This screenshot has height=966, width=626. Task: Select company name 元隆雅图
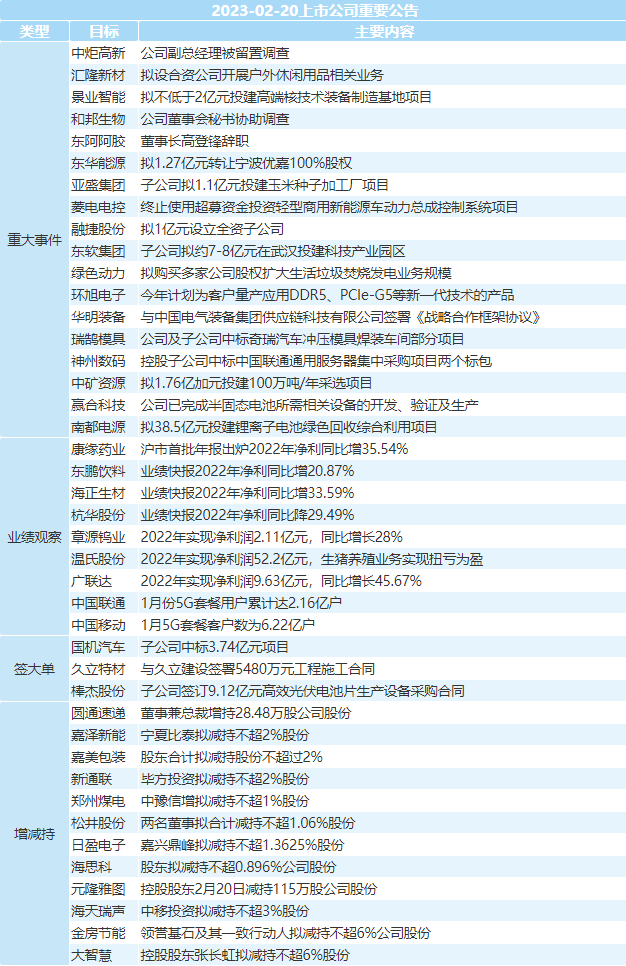point(98,889)
